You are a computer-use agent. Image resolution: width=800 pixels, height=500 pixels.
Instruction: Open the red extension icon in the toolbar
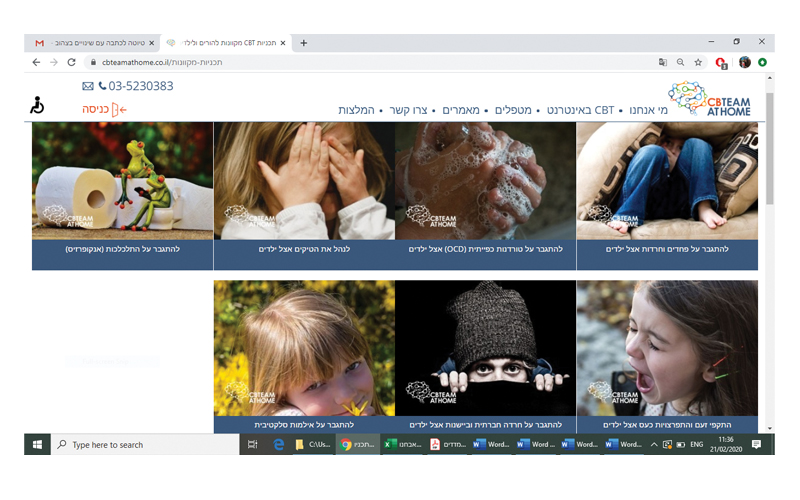pos(721,63)
